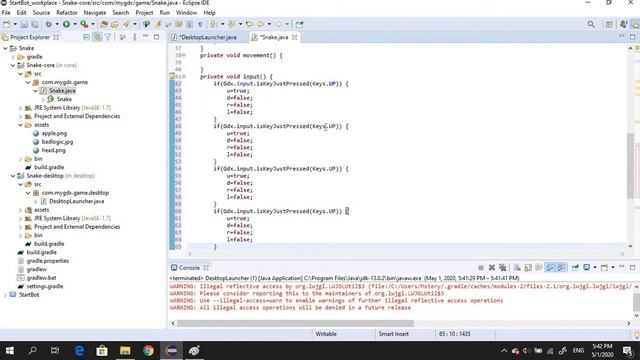Click the Windows Start button
640x360 pixels.
pyautogui.click(x=10, y=351)
